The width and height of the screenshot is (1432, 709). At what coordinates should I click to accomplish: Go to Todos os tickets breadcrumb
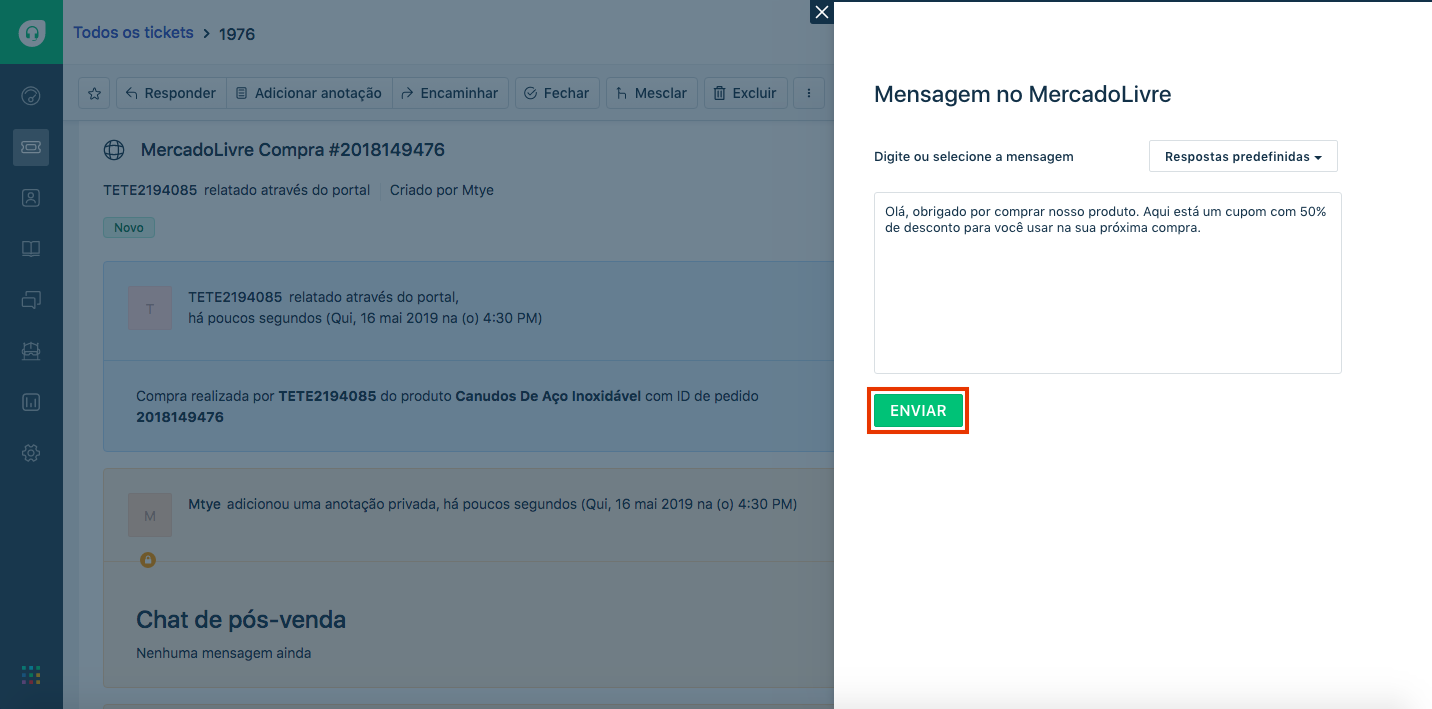click(x=133, y=32)
